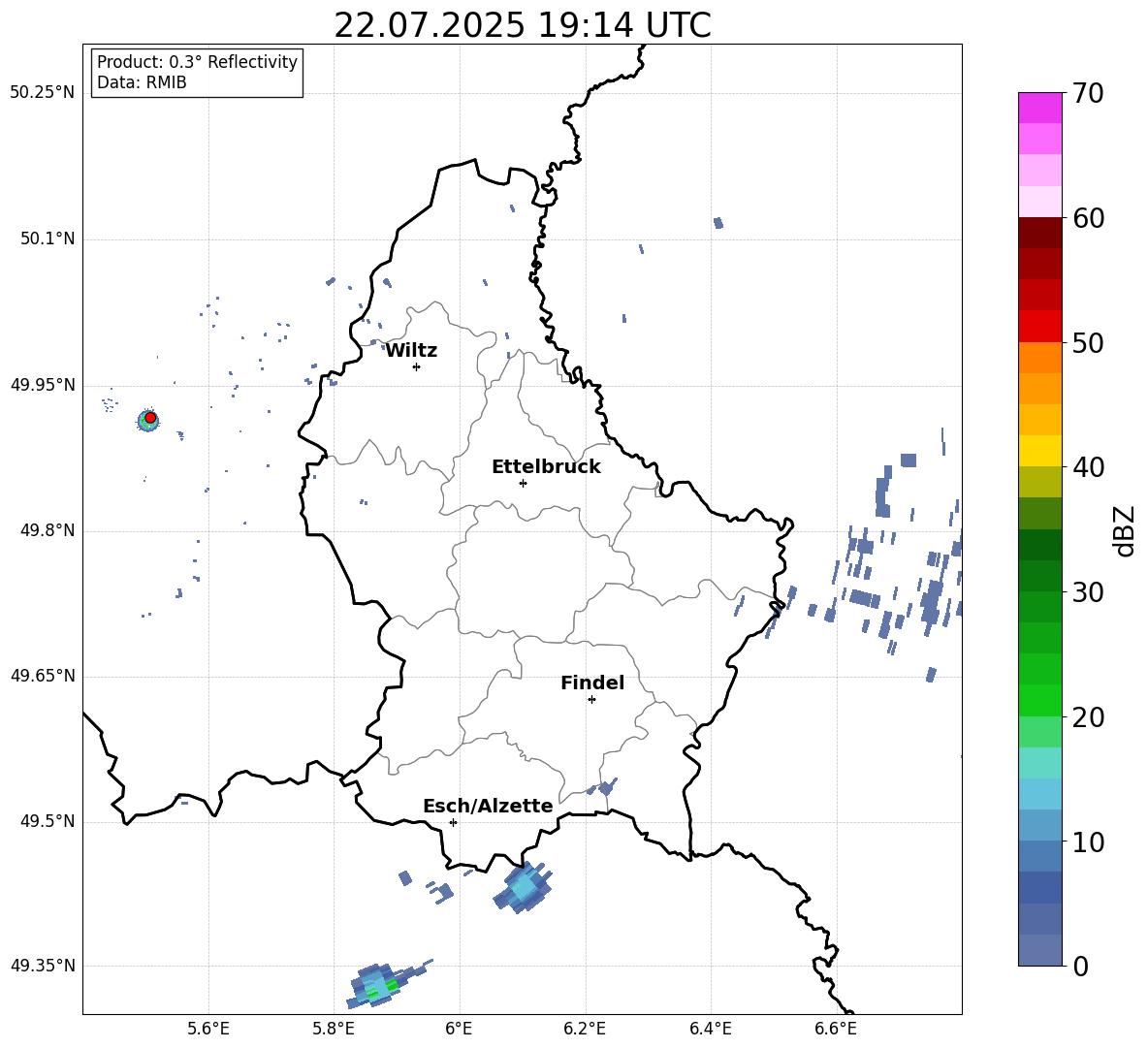Click the colorbar tick label 30
The width and height of the screenshot is (1148, 1048).
click(x=1087, y=592)
